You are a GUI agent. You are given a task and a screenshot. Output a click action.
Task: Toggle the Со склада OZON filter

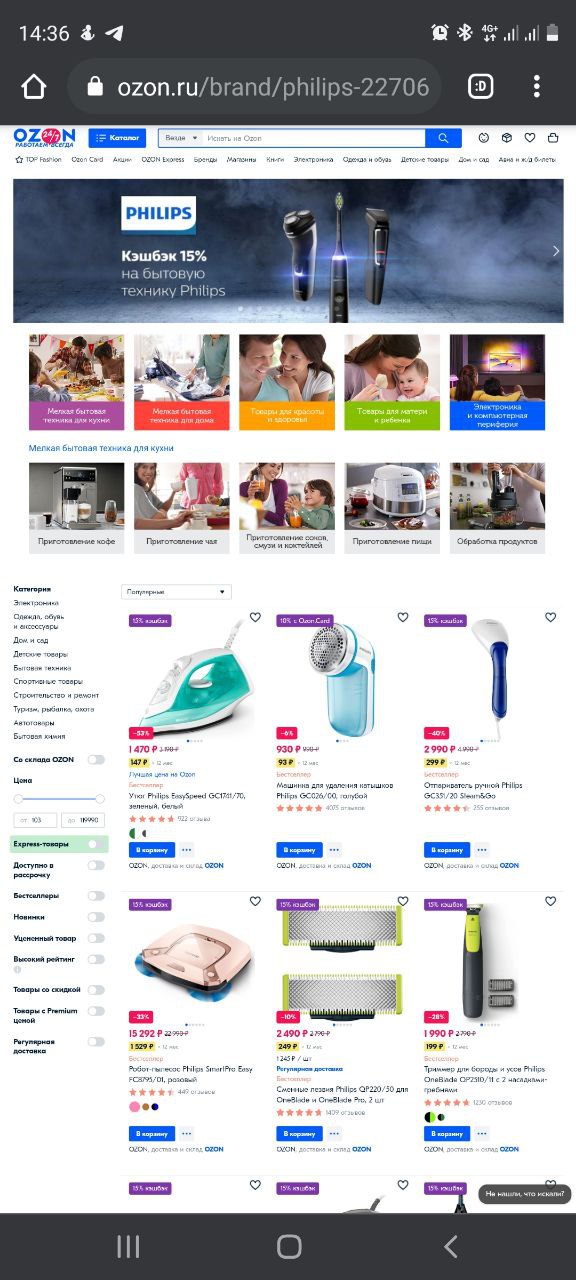96,760
